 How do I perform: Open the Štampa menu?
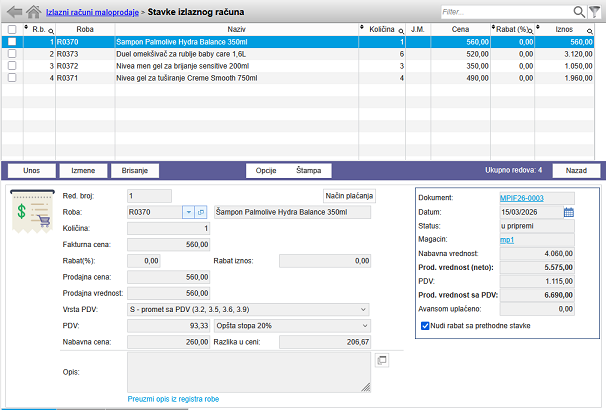(x=308, y=171)
